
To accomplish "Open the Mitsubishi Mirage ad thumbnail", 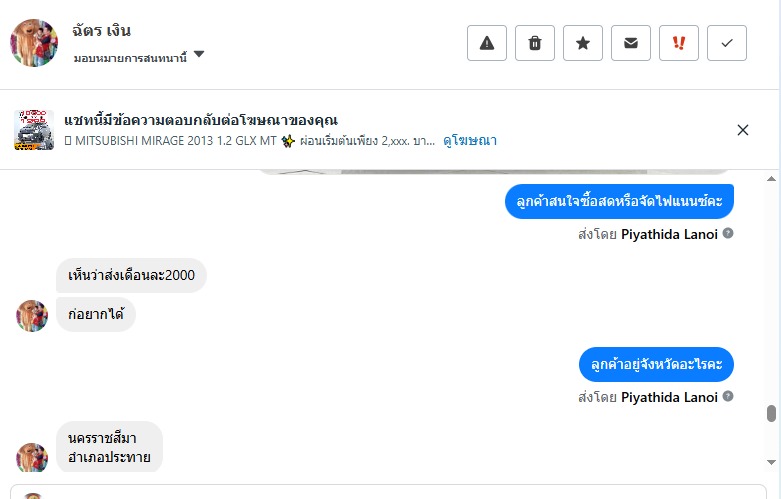I will [34, 130].
